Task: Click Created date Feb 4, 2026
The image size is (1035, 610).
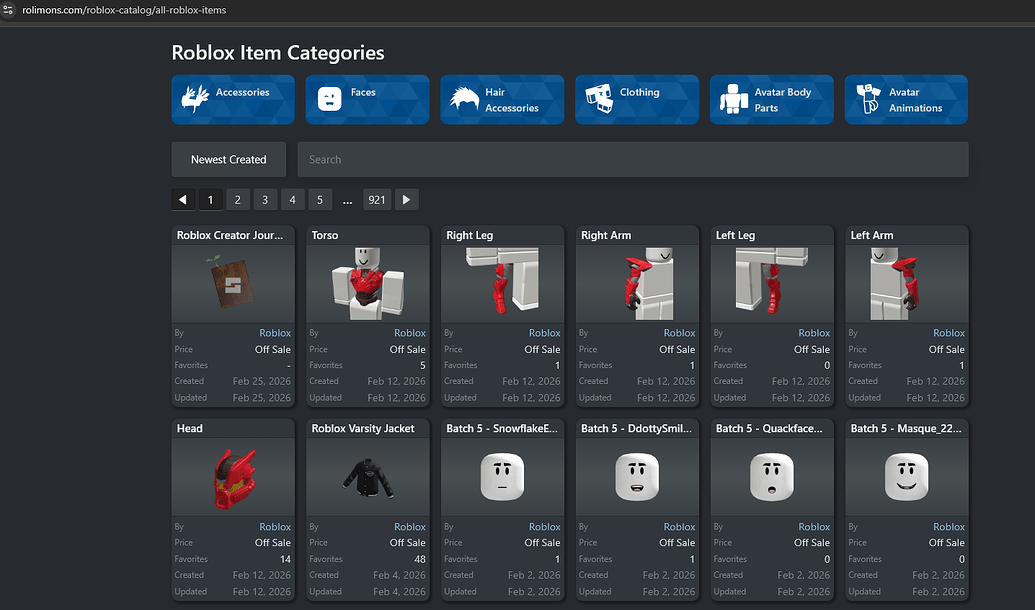Action: [399, 575]
